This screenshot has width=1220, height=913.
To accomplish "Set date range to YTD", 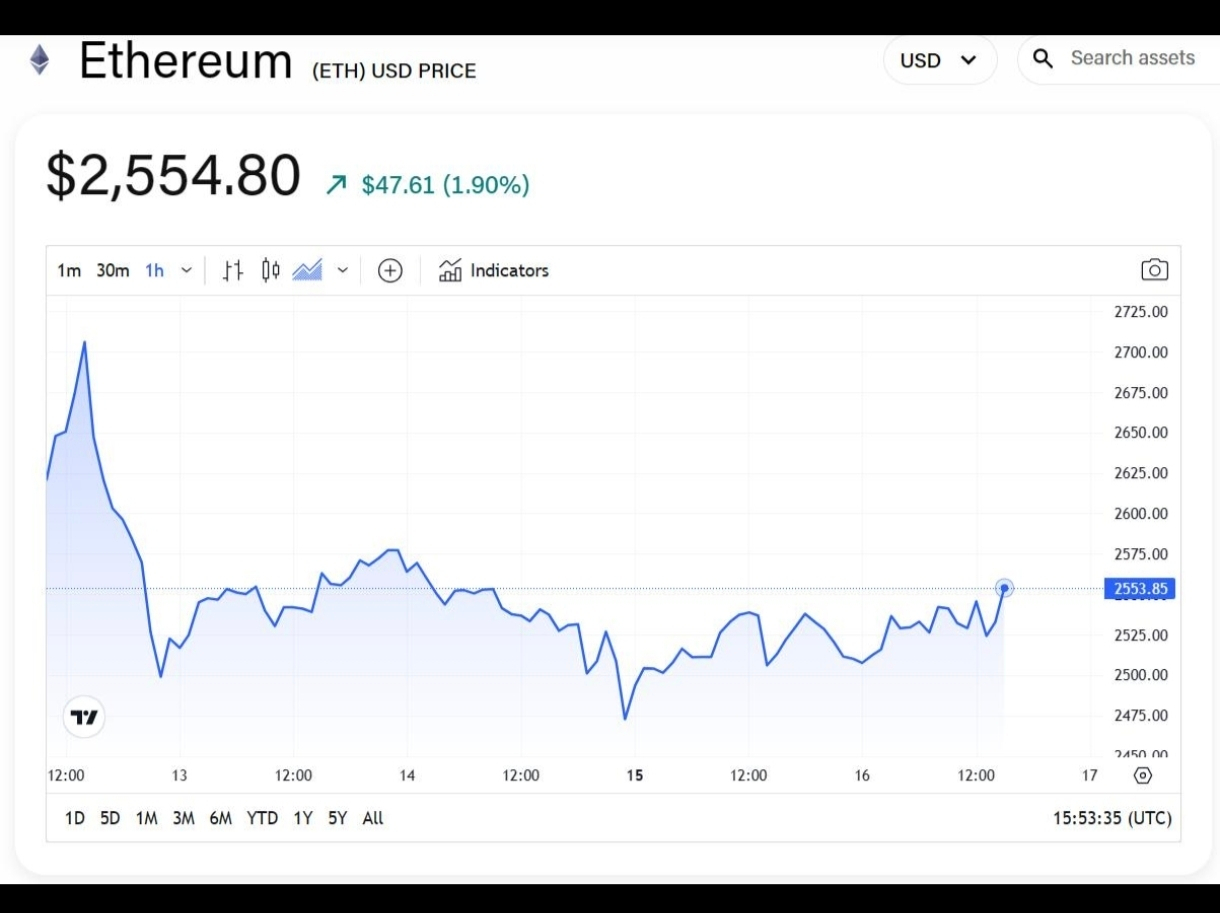I will [x=262, y=818].
